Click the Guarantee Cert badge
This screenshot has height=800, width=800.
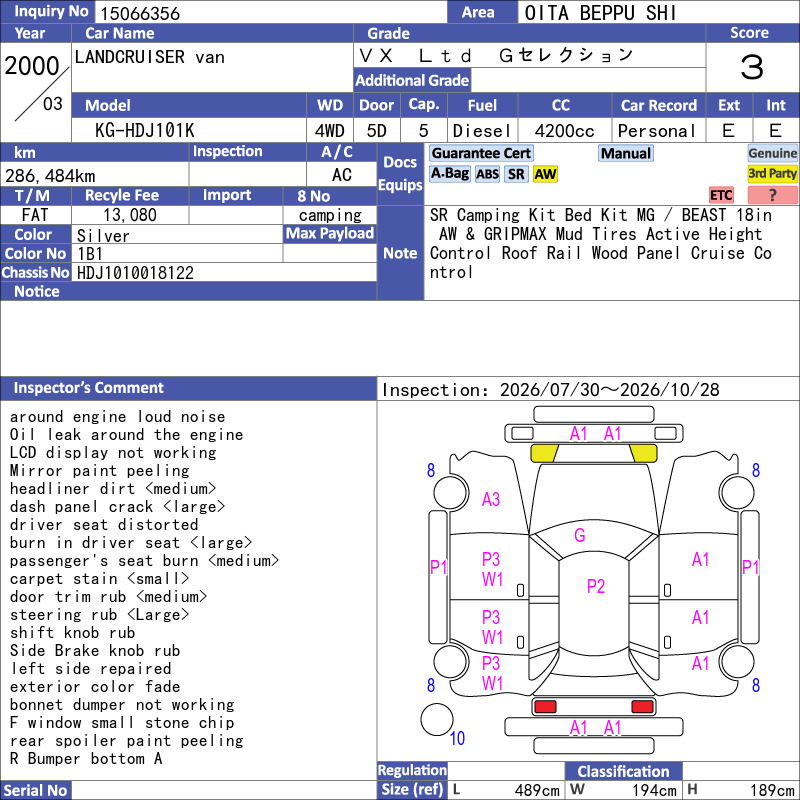pos(481,153)
